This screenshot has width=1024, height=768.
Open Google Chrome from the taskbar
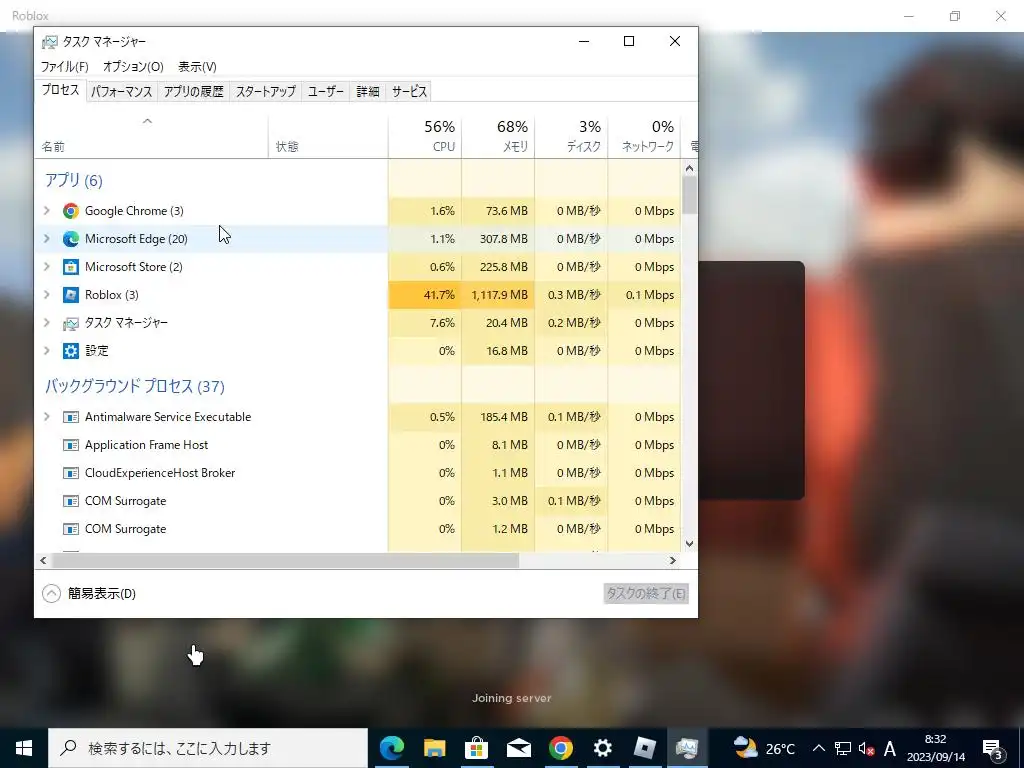560,748
